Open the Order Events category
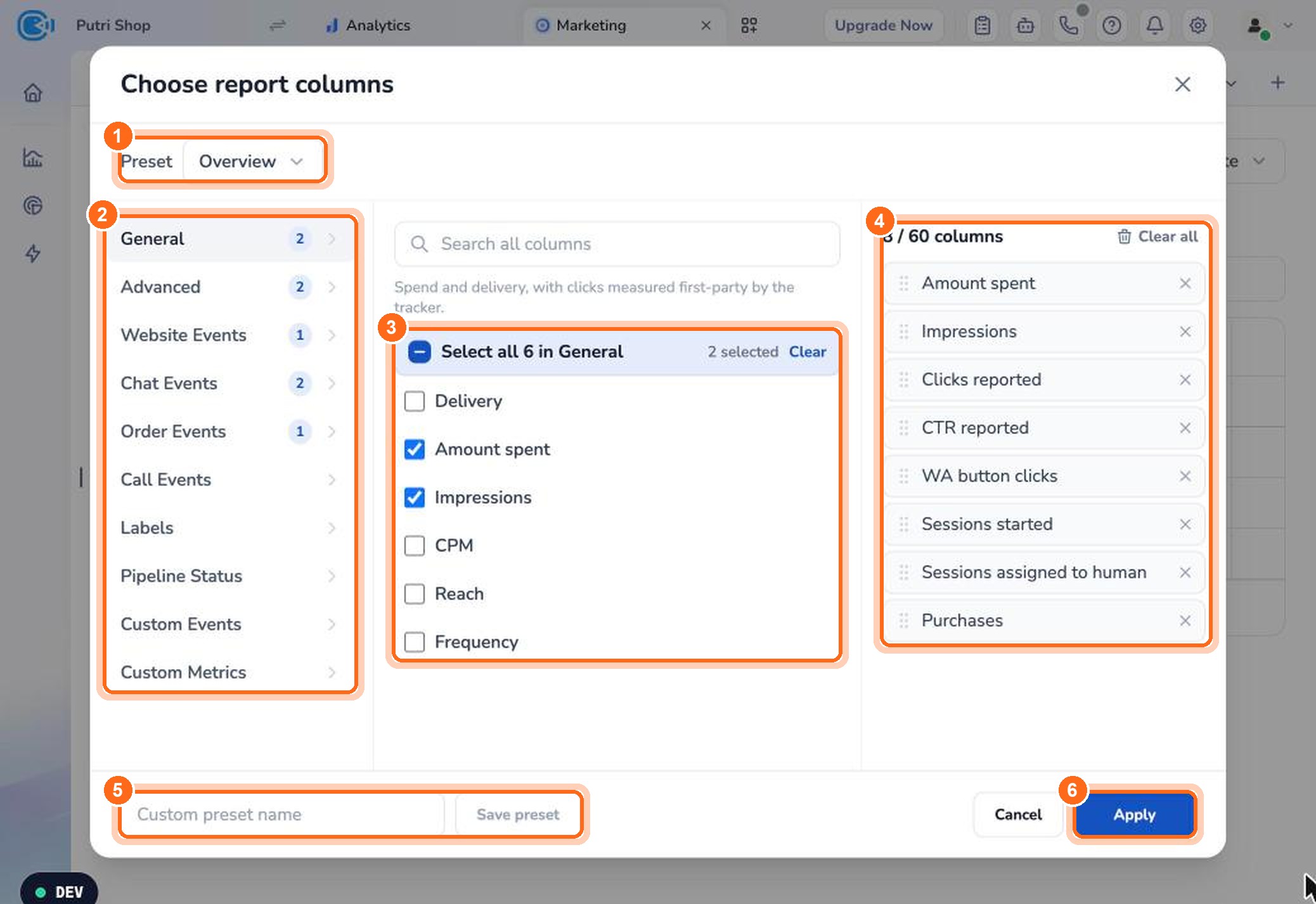Viewport: 1316px width, 904px height. [230, 432]
